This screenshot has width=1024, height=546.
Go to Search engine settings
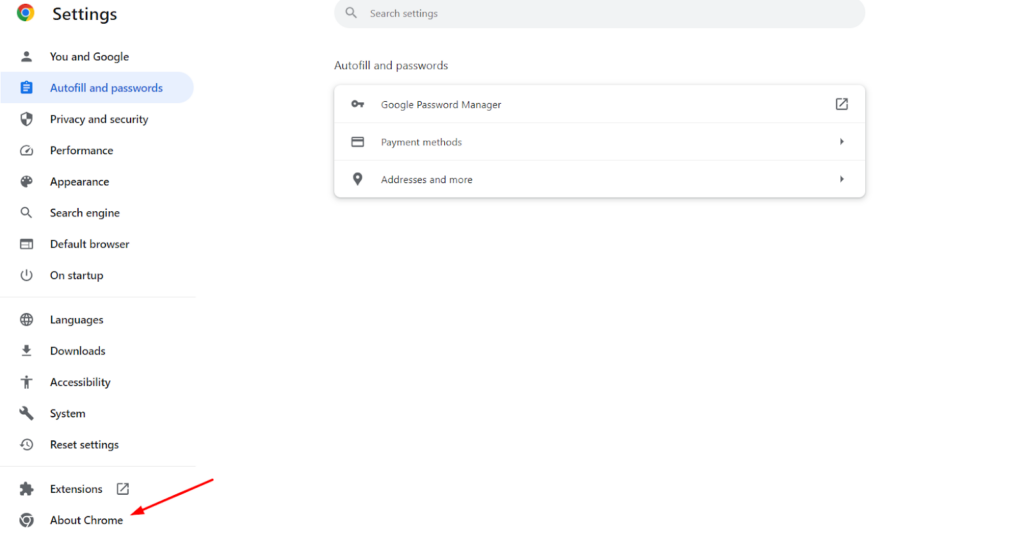(85, 213)
